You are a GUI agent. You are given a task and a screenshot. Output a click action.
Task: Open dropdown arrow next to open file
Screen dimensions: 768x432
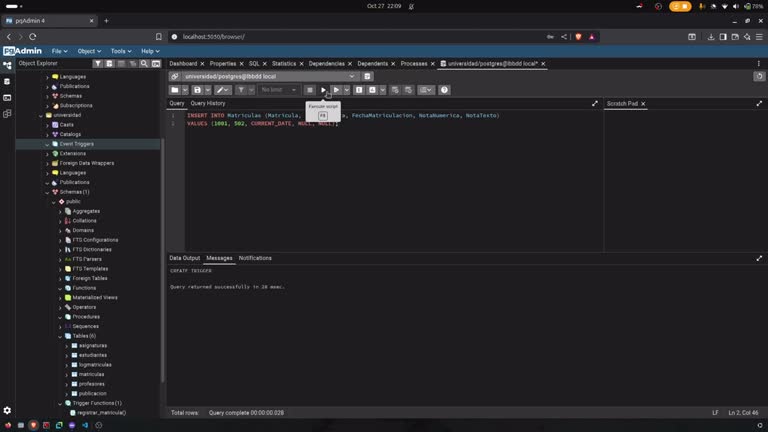pyautogui.click(x=185, y=90)
